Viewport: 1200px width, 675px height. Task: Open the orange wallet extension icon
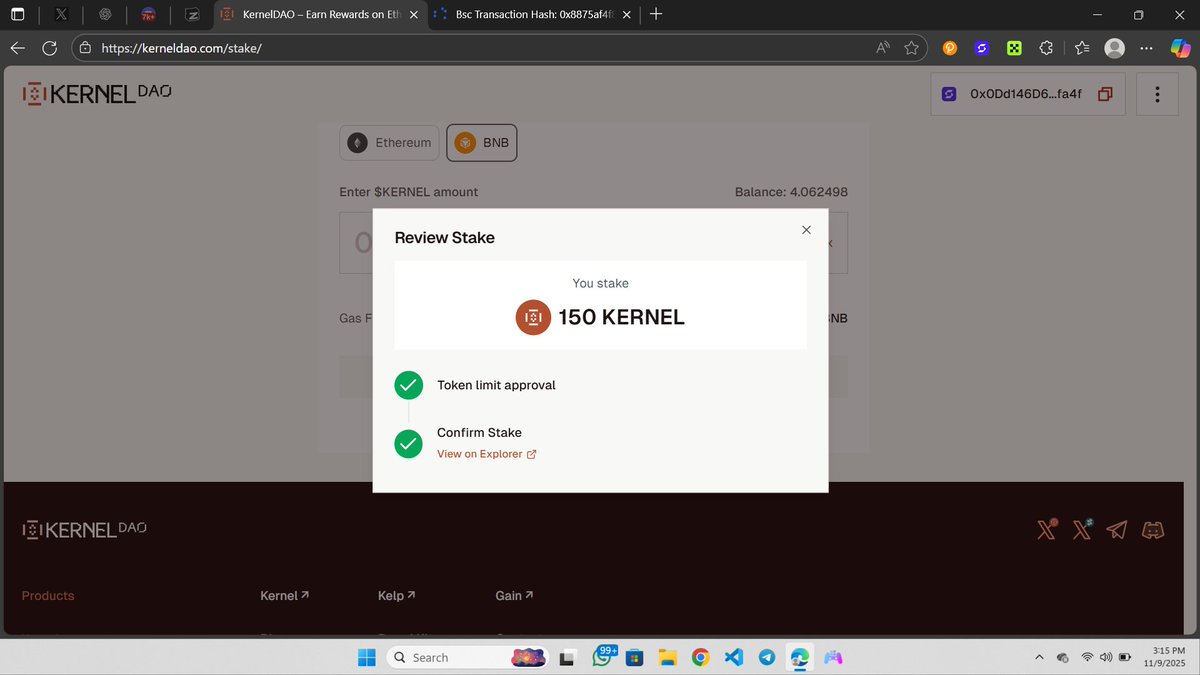click(x=950, y=47)
